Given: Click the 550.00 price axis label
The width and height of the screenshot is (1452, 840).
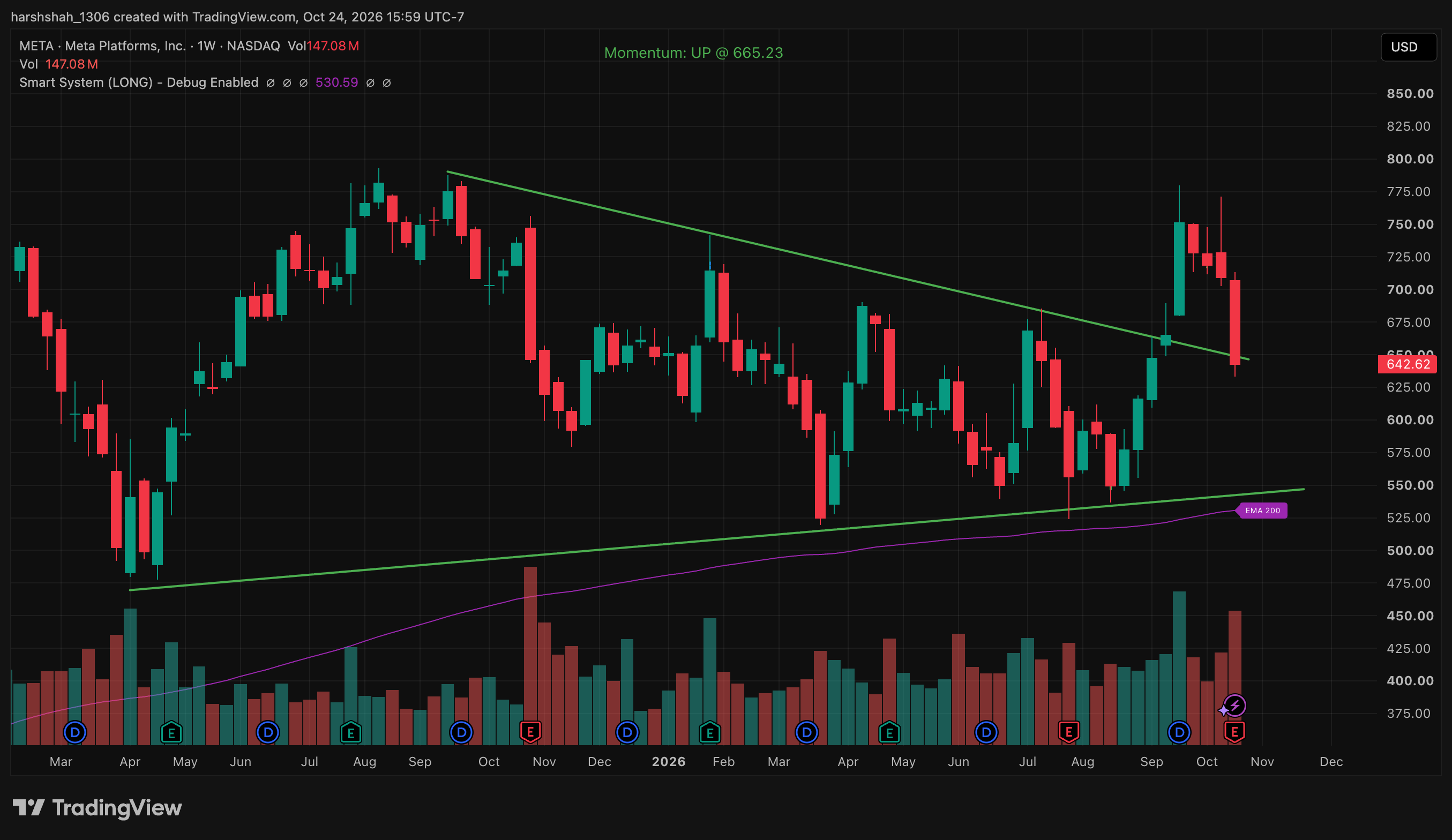Looking at the screenshot, I should [1410, 485].
